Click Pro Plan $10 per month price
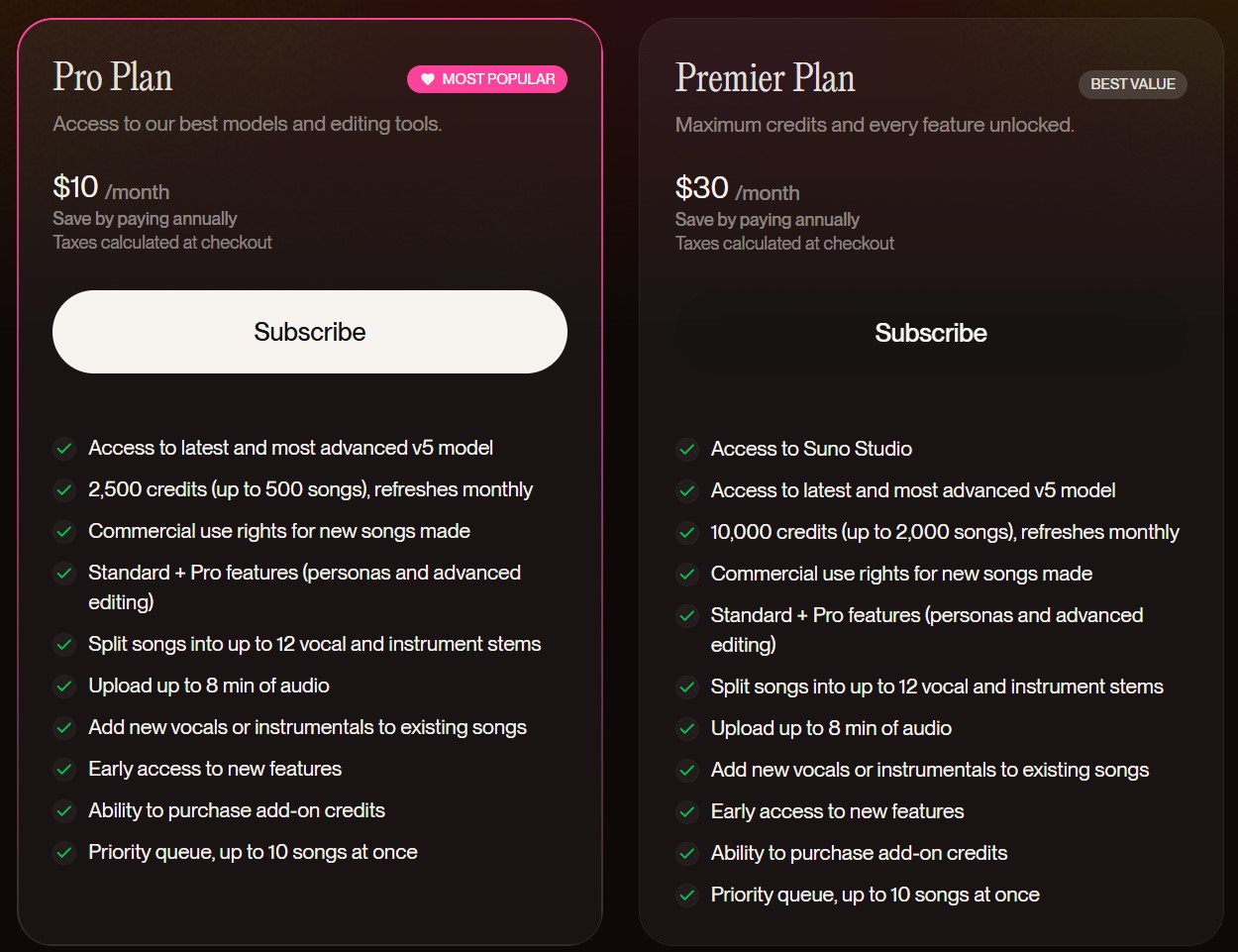 point(111,188)
